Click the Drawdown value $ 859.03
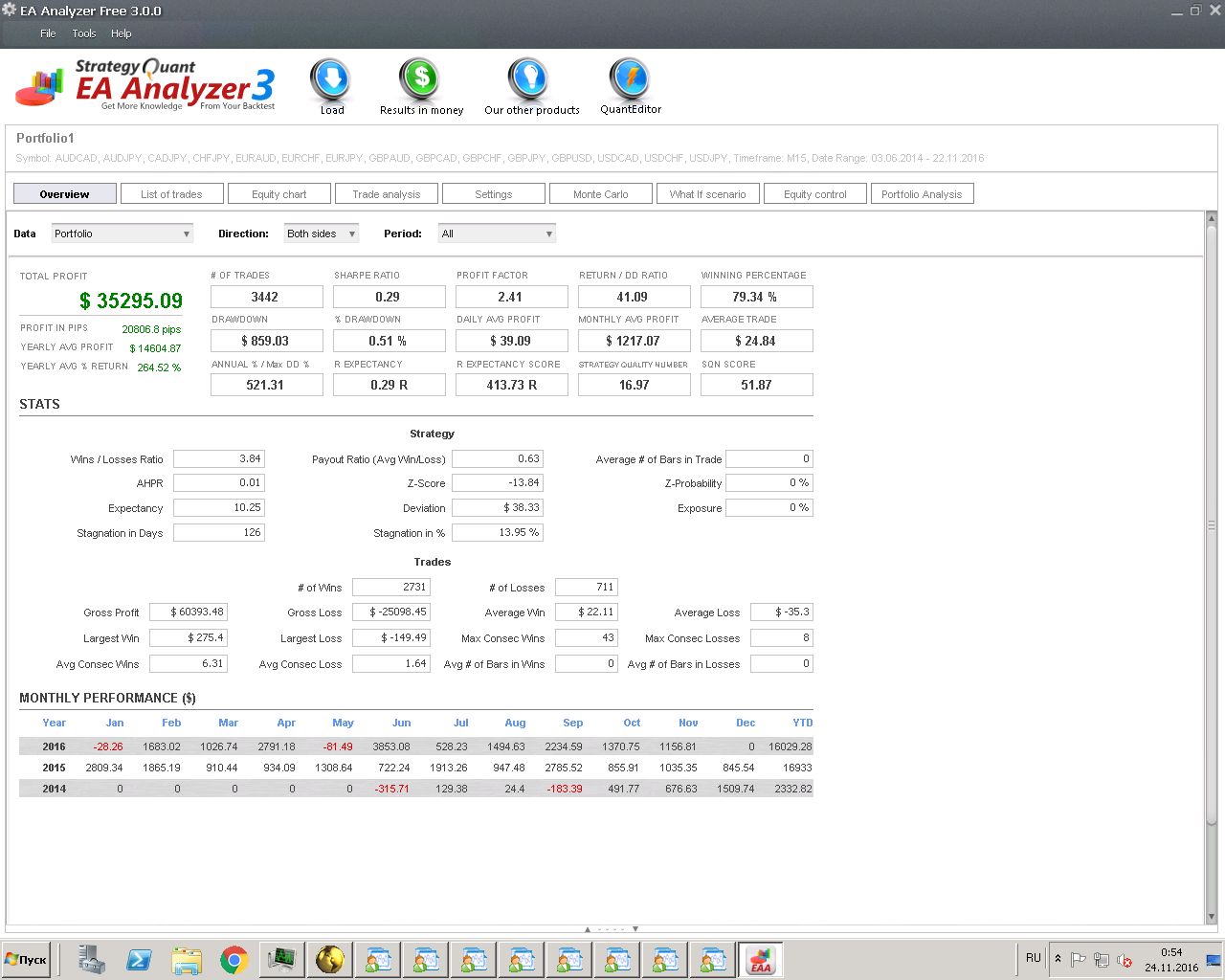 (266, 341)
